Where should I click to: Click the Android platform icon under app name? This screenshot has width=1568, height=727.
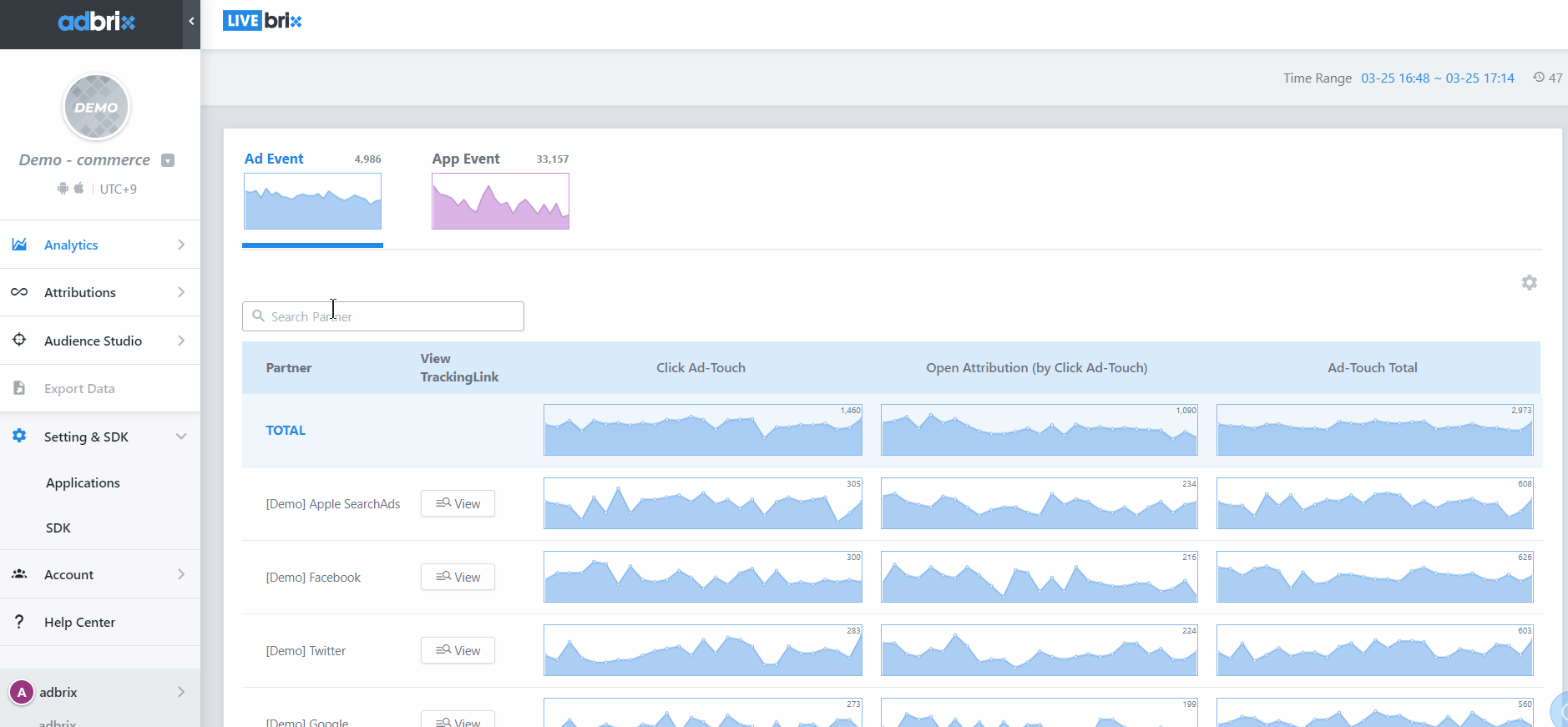pyautogui.click(x=63, y=189)
